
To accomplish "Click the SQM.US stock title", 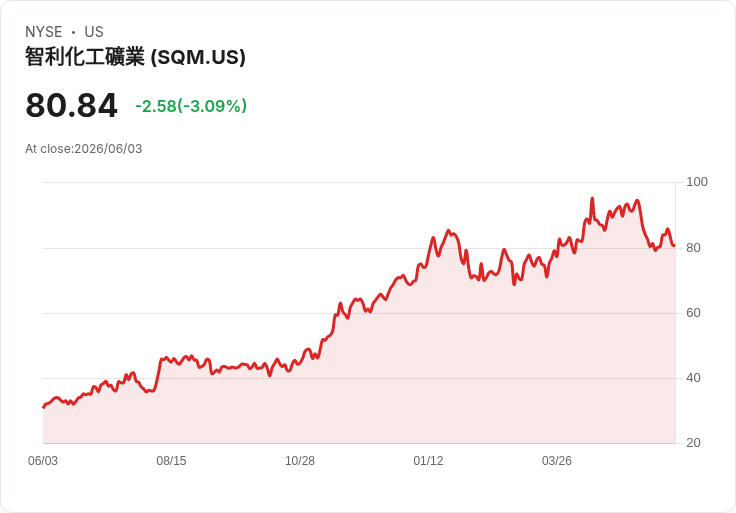I will [135, 57].
